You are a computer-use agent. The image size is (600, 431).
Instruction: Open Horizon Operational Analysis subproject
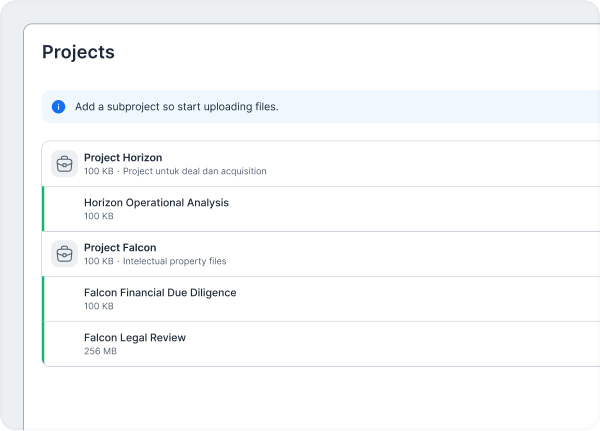(156, 202)
